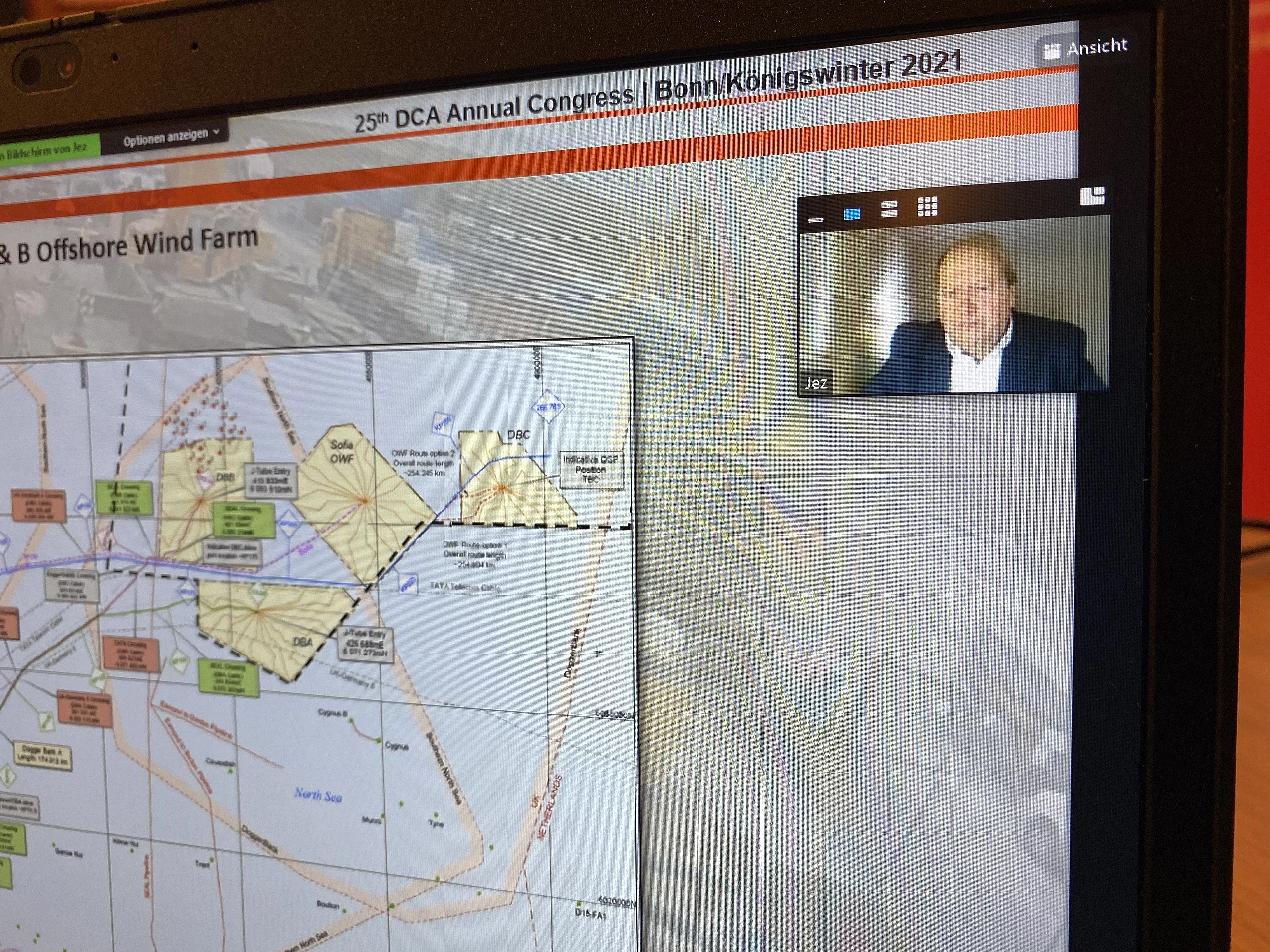Click the TATA Telecom Cable label

(465, 587)
